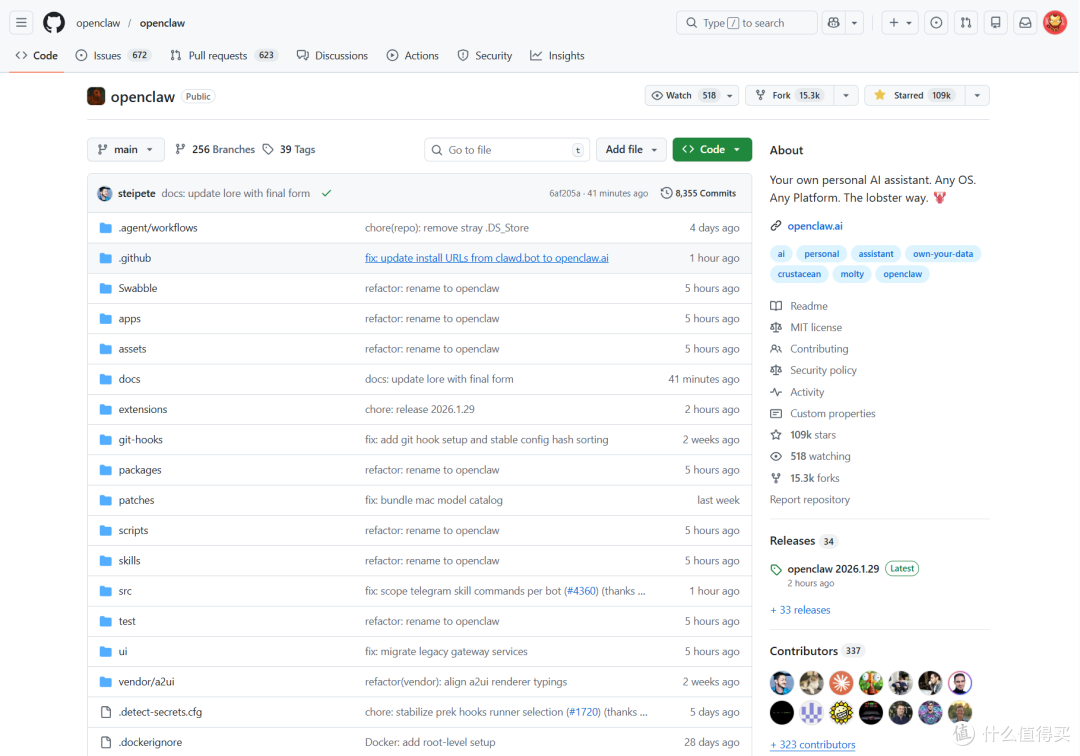Click the star icon on Starred button
This screenshot has width=1080, height=756.
(880, 95)
